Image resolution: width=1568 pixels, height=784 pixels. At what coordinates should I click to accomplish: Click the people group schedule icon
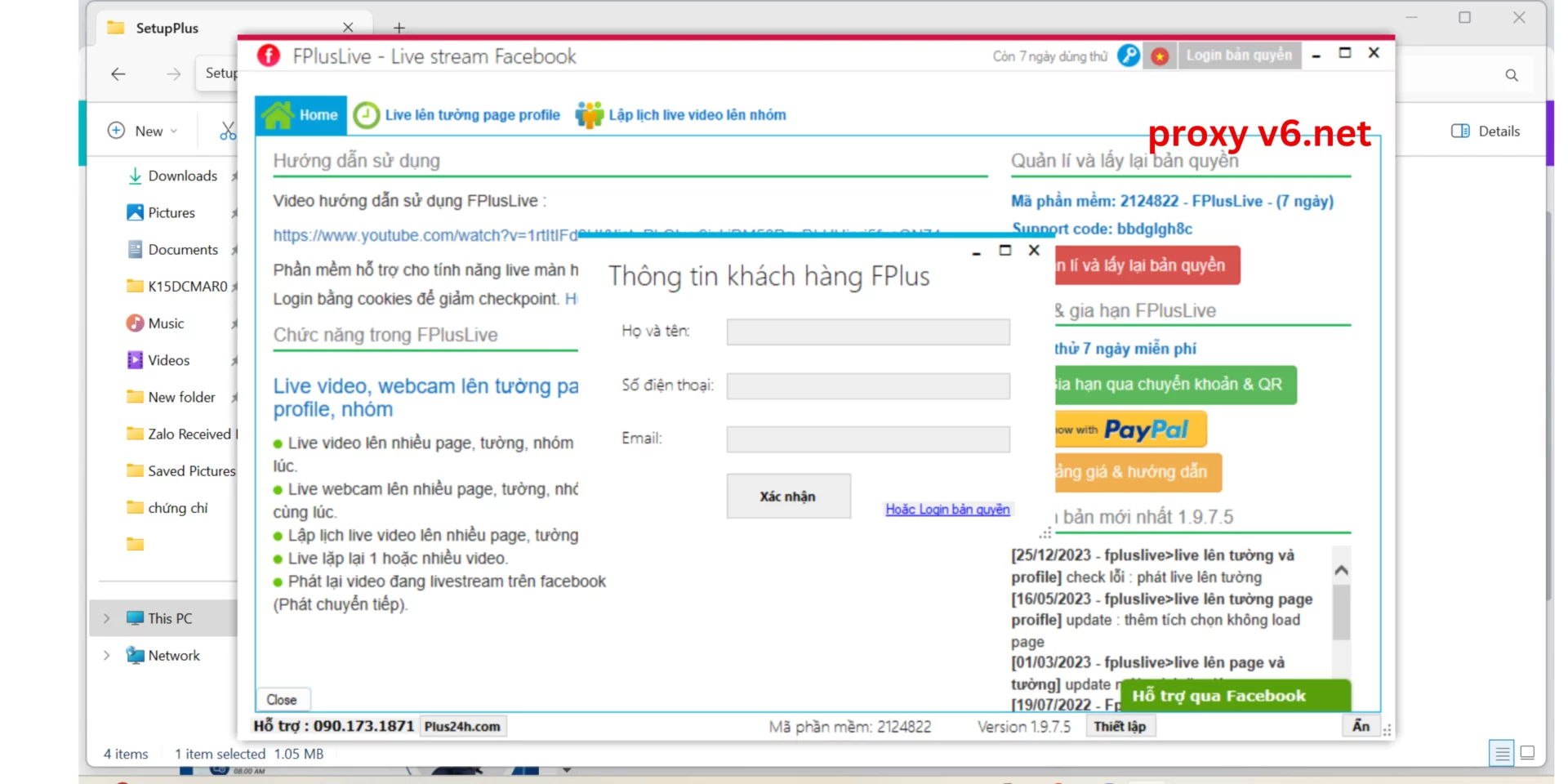pos(589,115)
